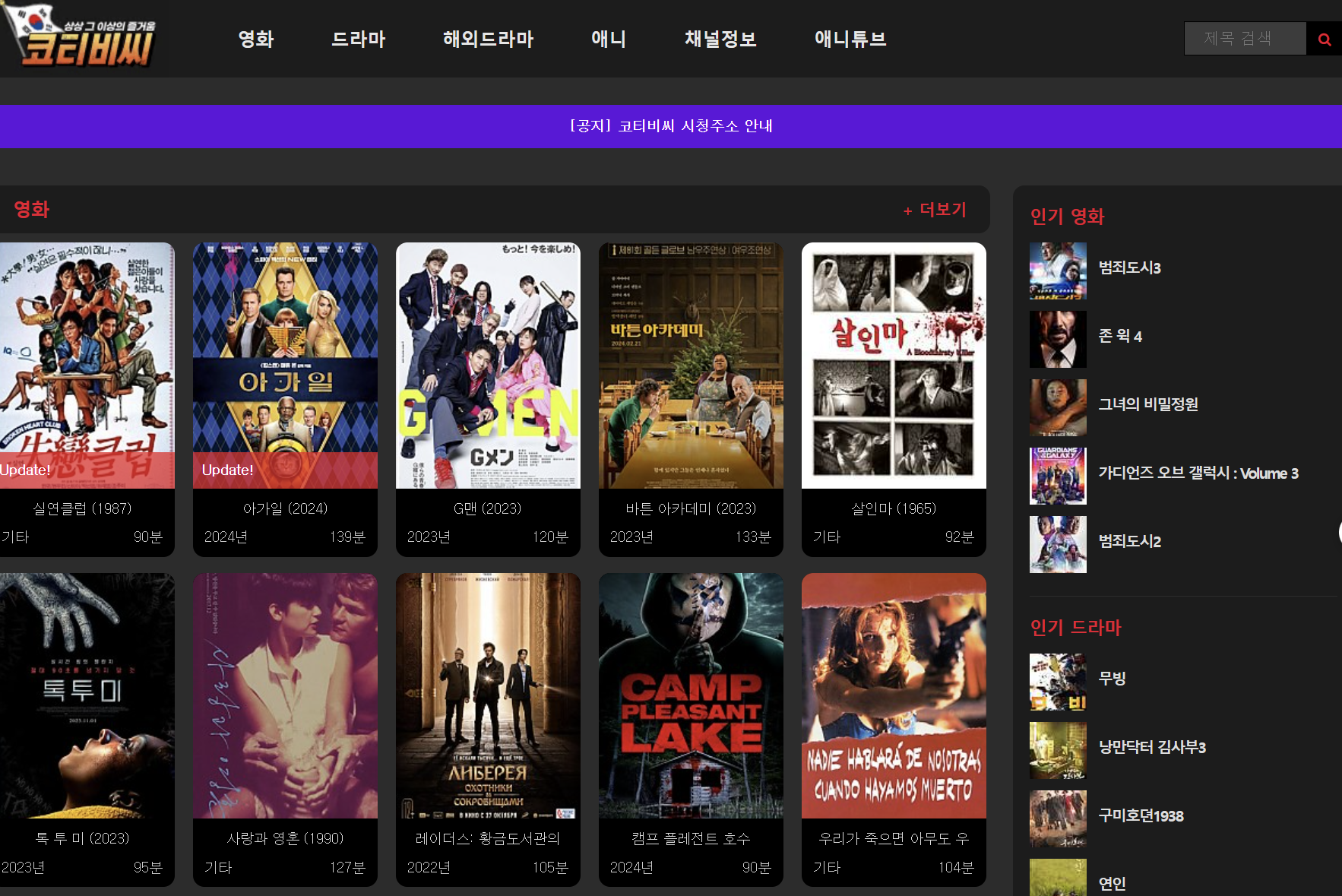Viewport: 1342px width, 896px height.
Task: Open the G맨 (2023) poster
Action: tap(488, 366)
